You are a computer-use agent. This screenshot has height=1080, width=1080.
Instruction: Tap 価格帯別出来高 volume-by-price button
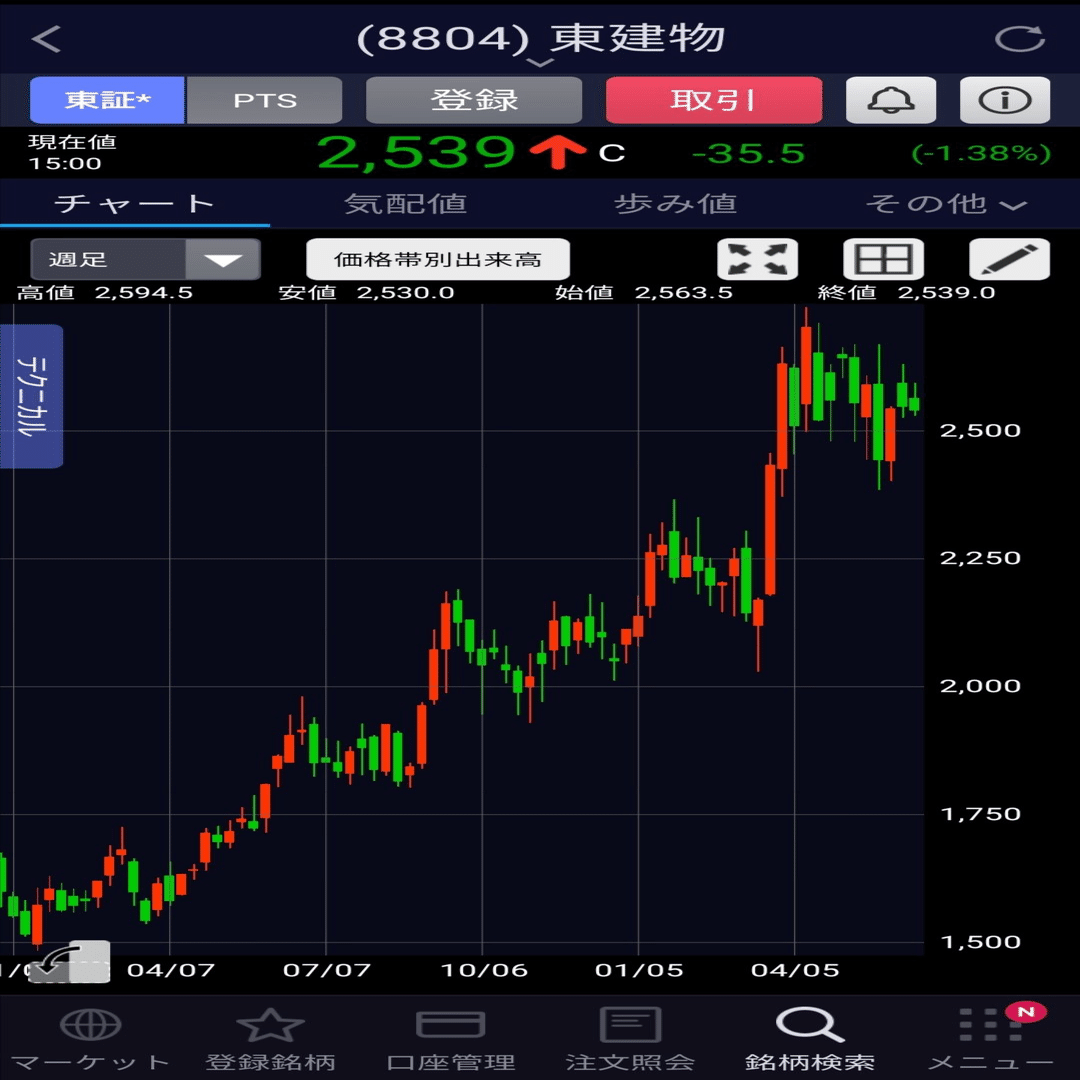[438, 260]
